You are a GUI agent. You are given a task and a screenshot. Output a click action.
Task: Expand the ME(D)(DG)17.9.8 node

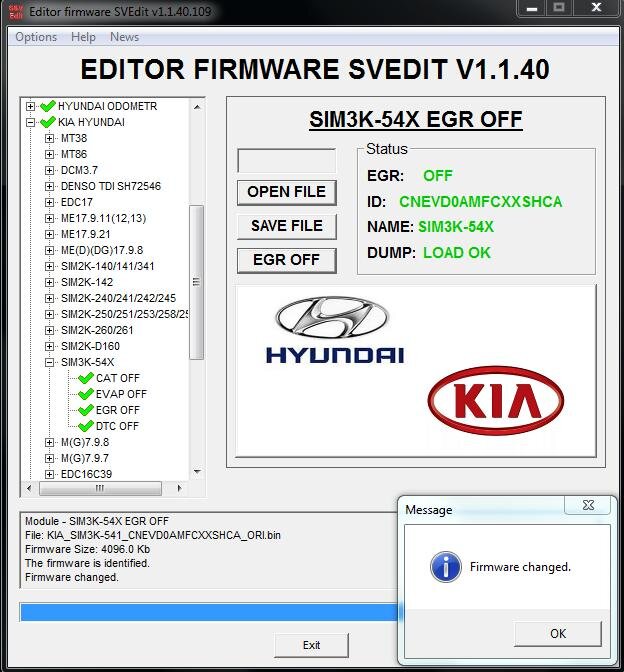click(x=49, y=250)
